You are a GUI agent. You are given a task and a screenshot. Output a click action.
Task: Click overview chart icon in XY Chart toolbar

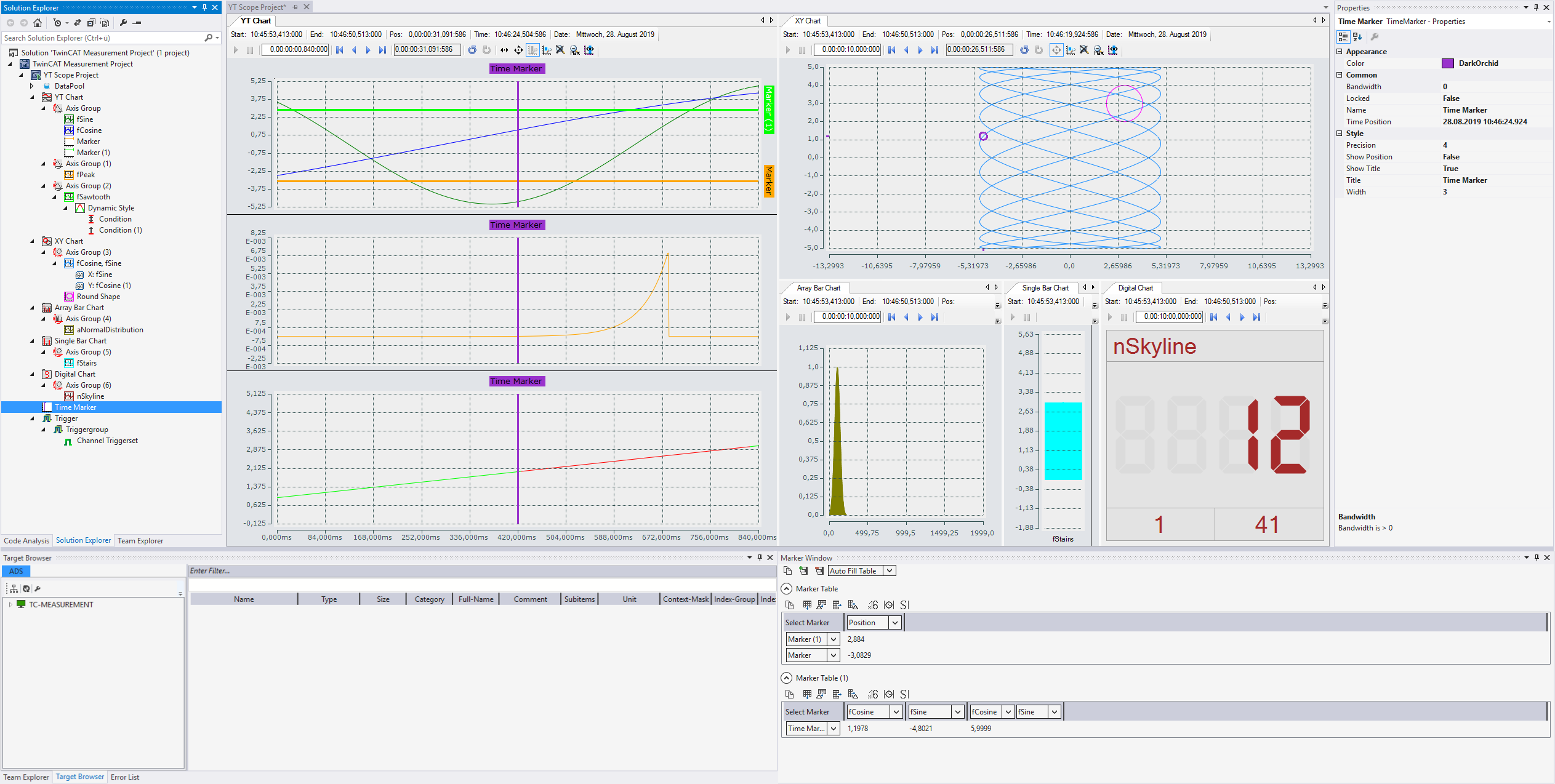pos(1113,50)
